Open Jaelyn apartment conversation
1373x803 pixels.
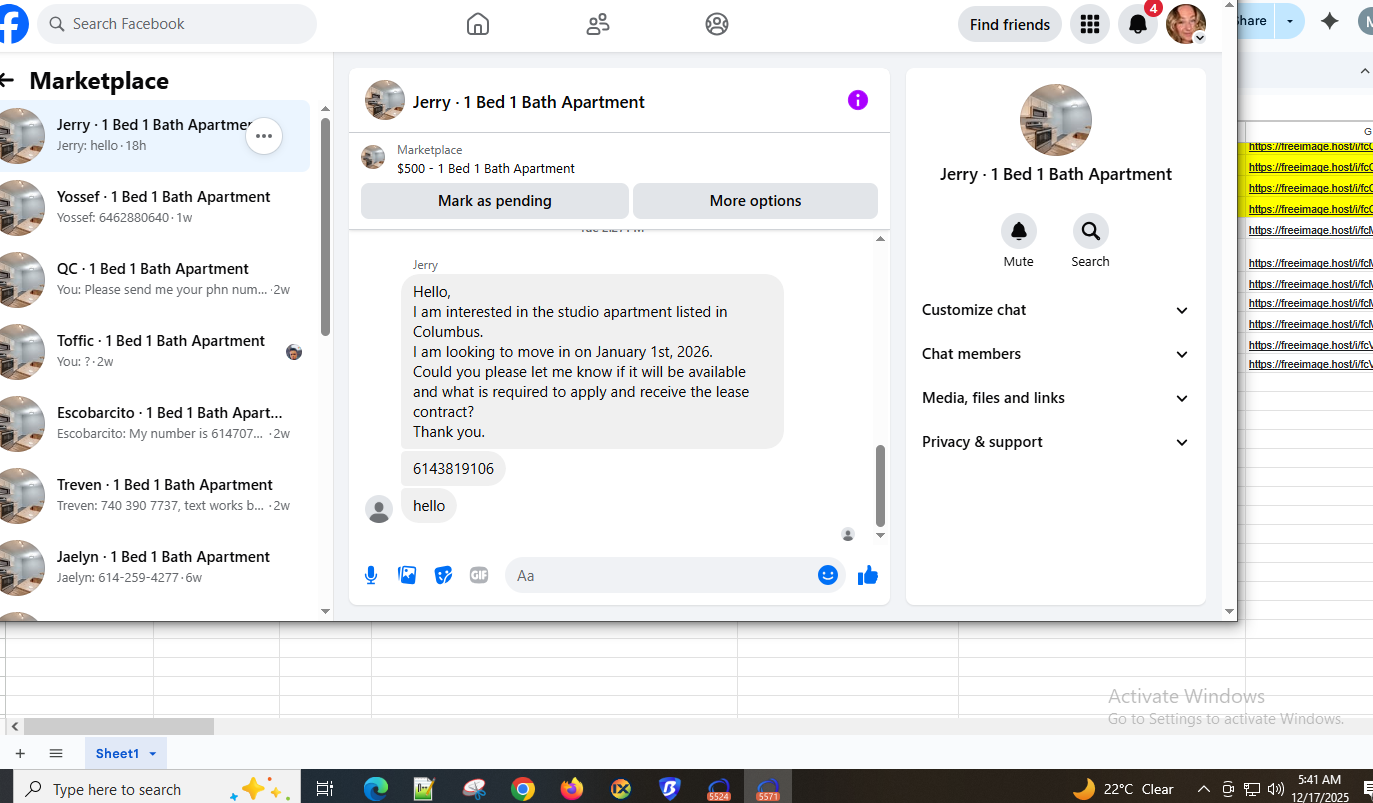click(x=155, y=568)
